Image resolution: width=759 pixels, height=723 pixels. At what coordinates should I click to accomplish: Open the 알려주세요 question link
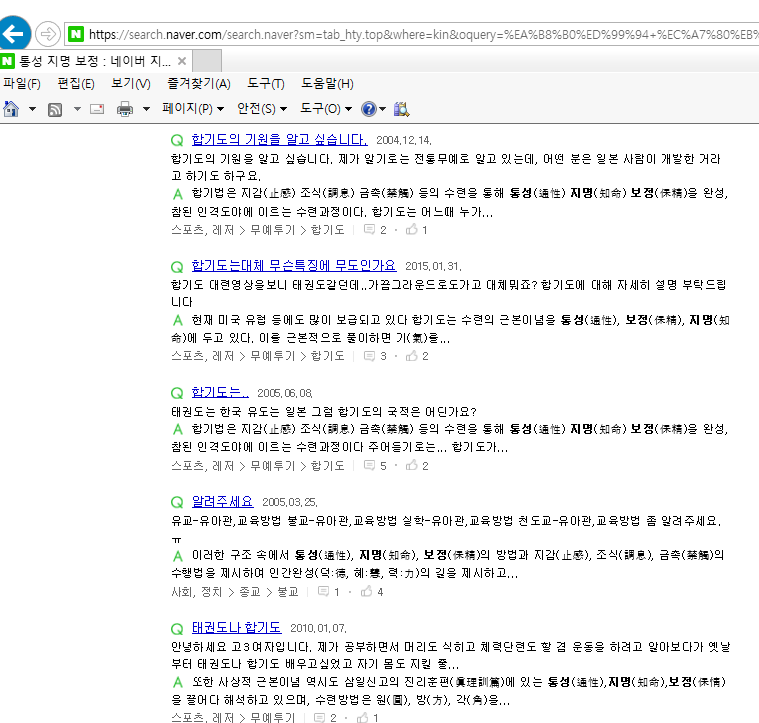click(222, 501)
